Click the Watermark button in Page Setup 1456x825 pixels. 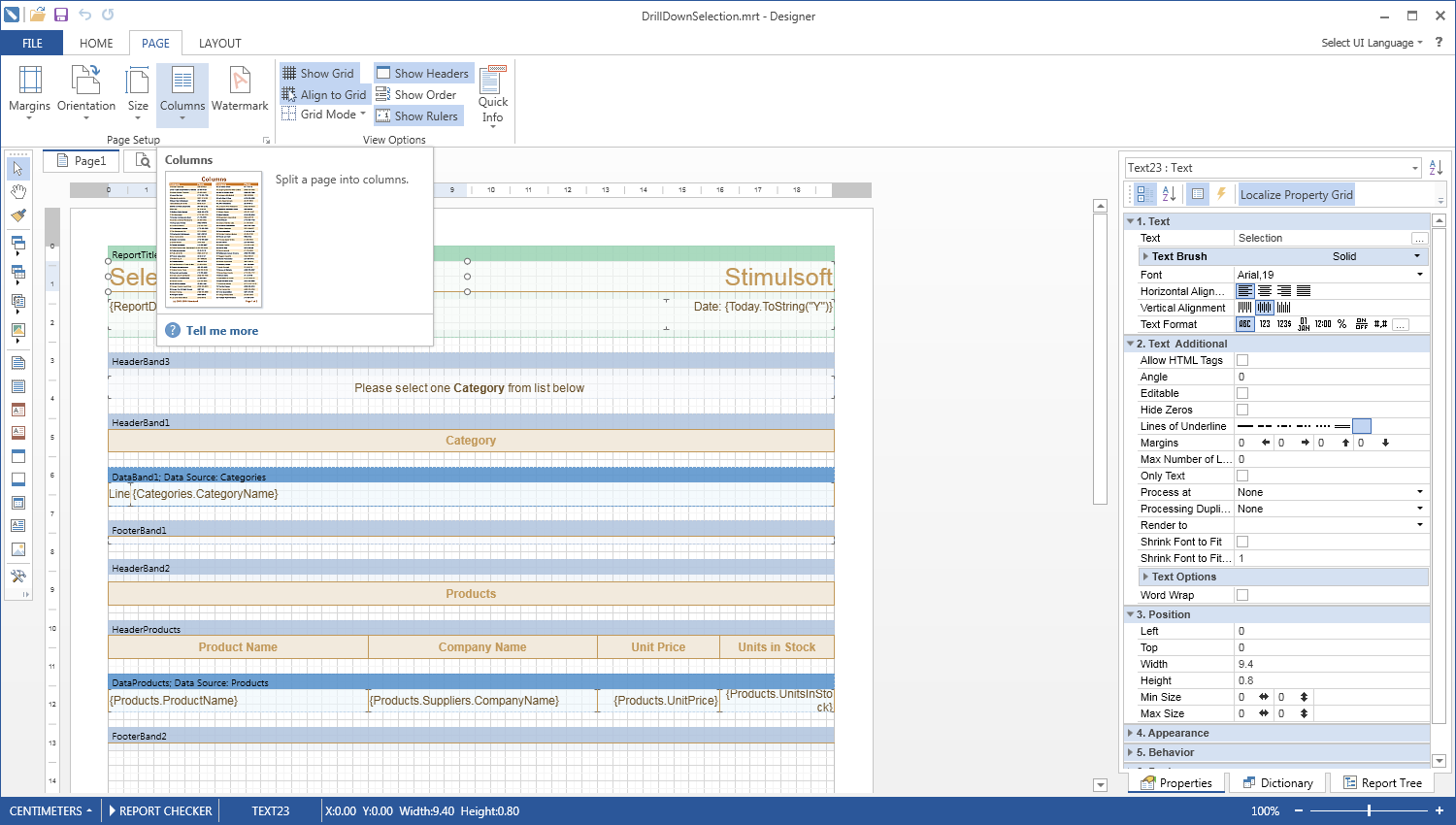coord(240,90)
